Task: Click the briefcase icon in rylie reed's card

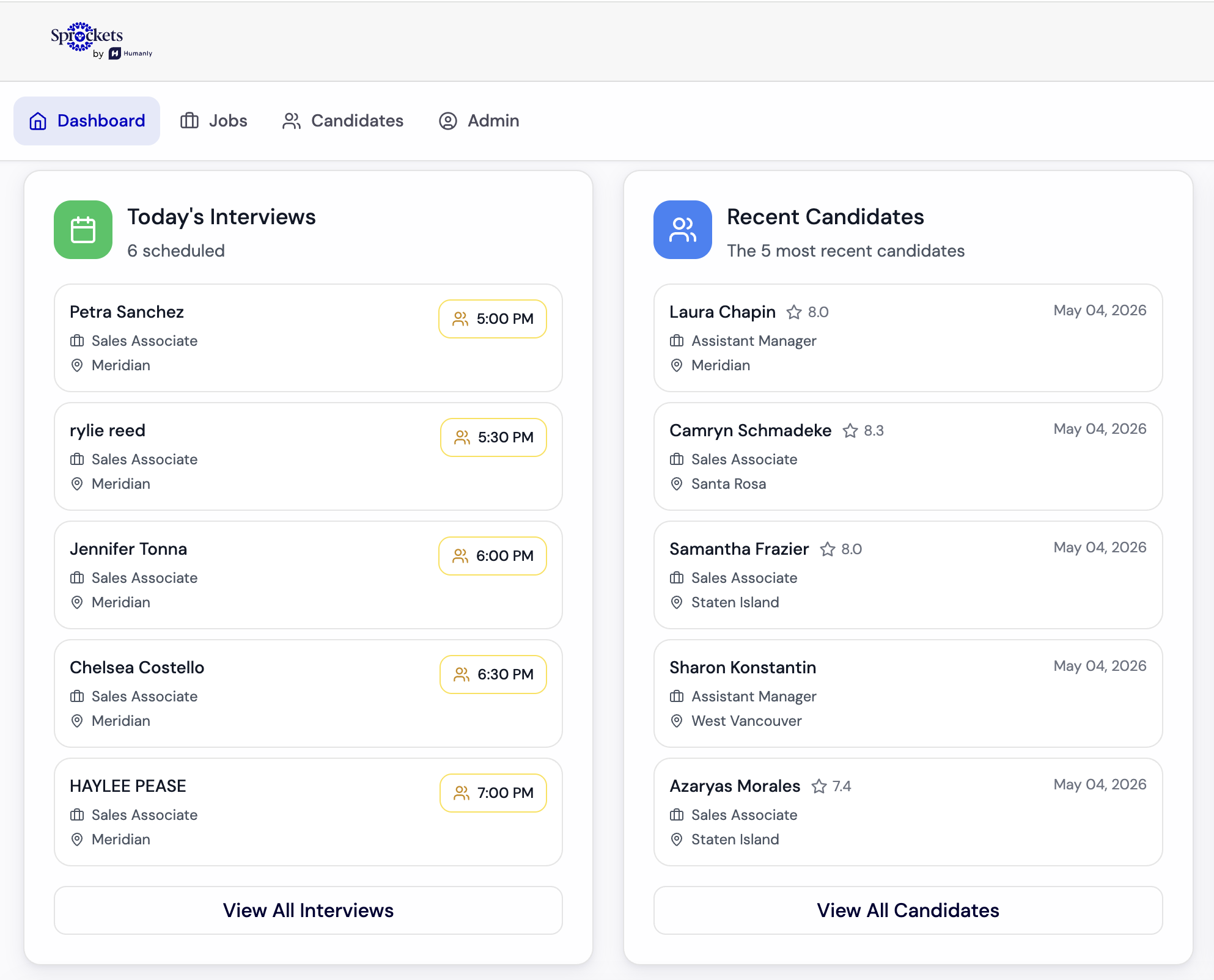Action: (x=77, y=459)
